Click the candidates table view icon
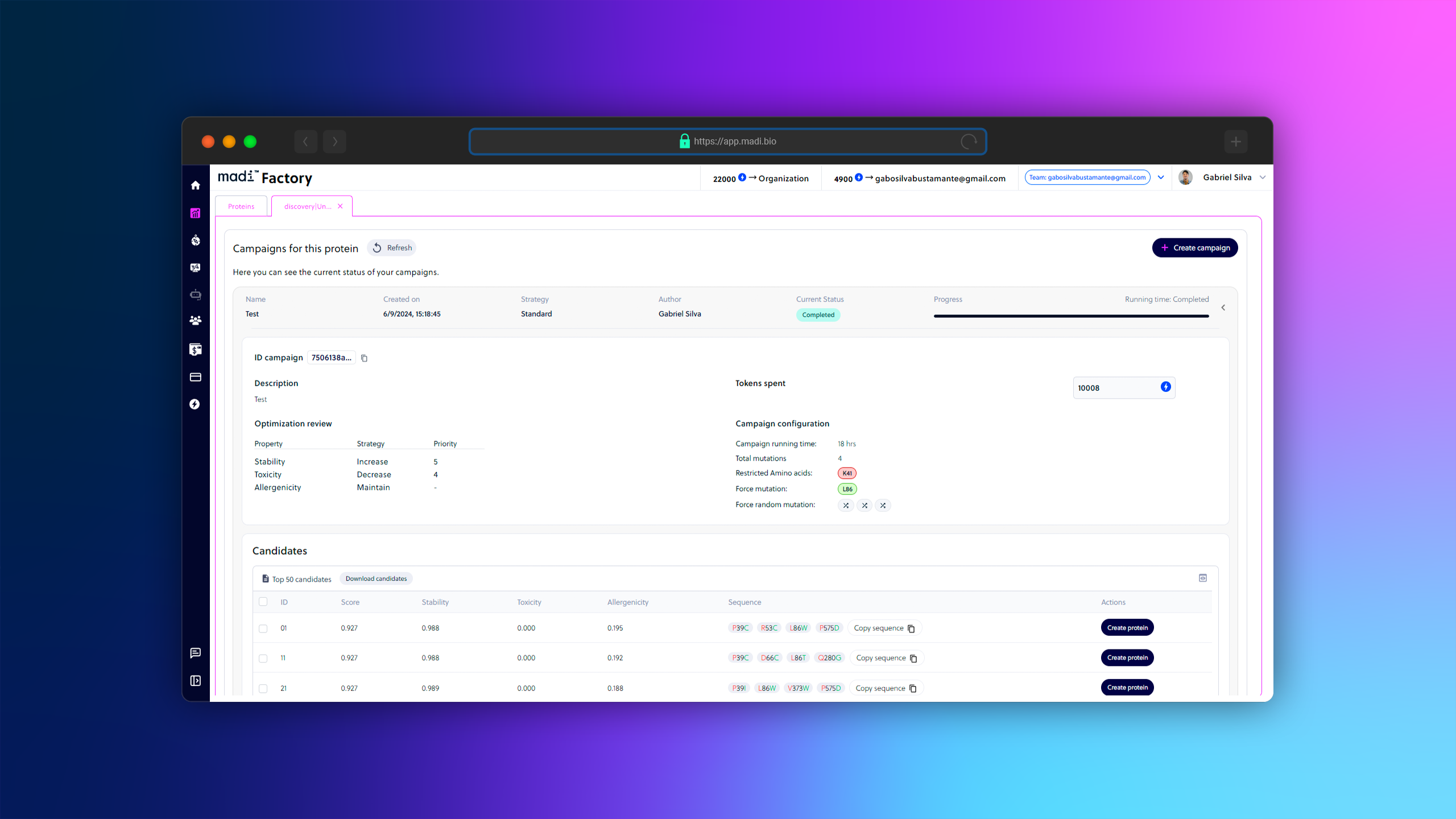The height and width of the screenshot is (819, 1456). pos(1203,578)
